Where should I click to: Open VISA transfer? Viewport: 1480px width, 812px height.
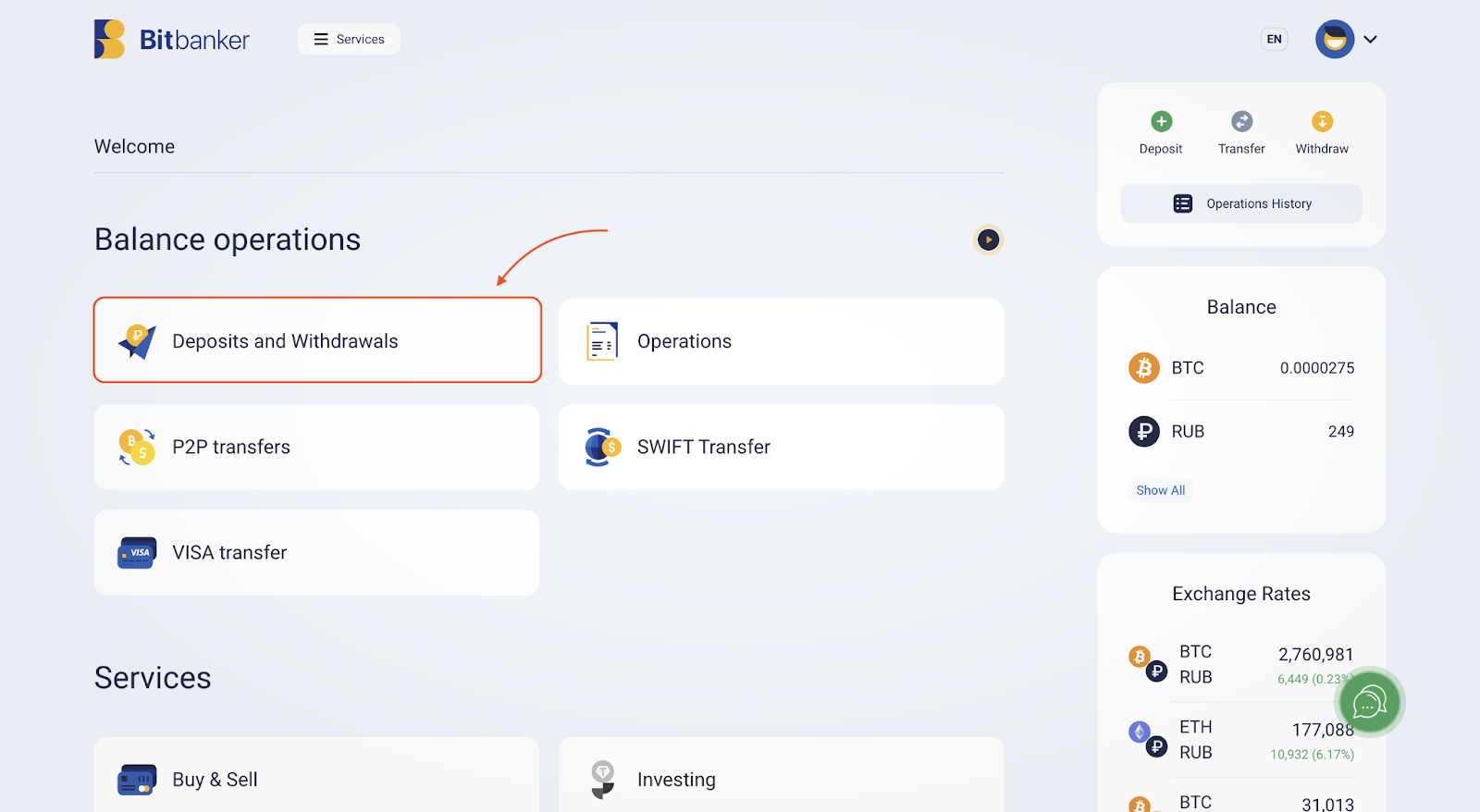(x=316, y=552)
